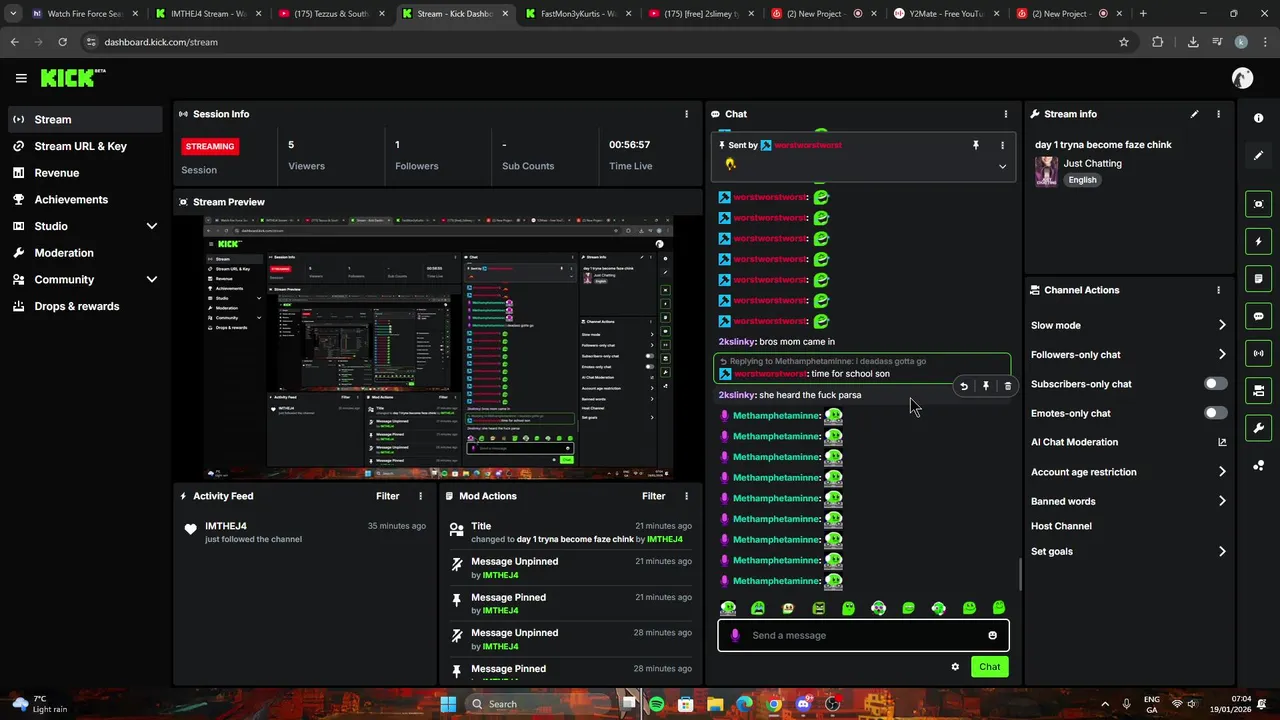Viewport: 1280px width, 720px height.
Task: Open Mod Actions three-dot menu
Action: (686, 496)
